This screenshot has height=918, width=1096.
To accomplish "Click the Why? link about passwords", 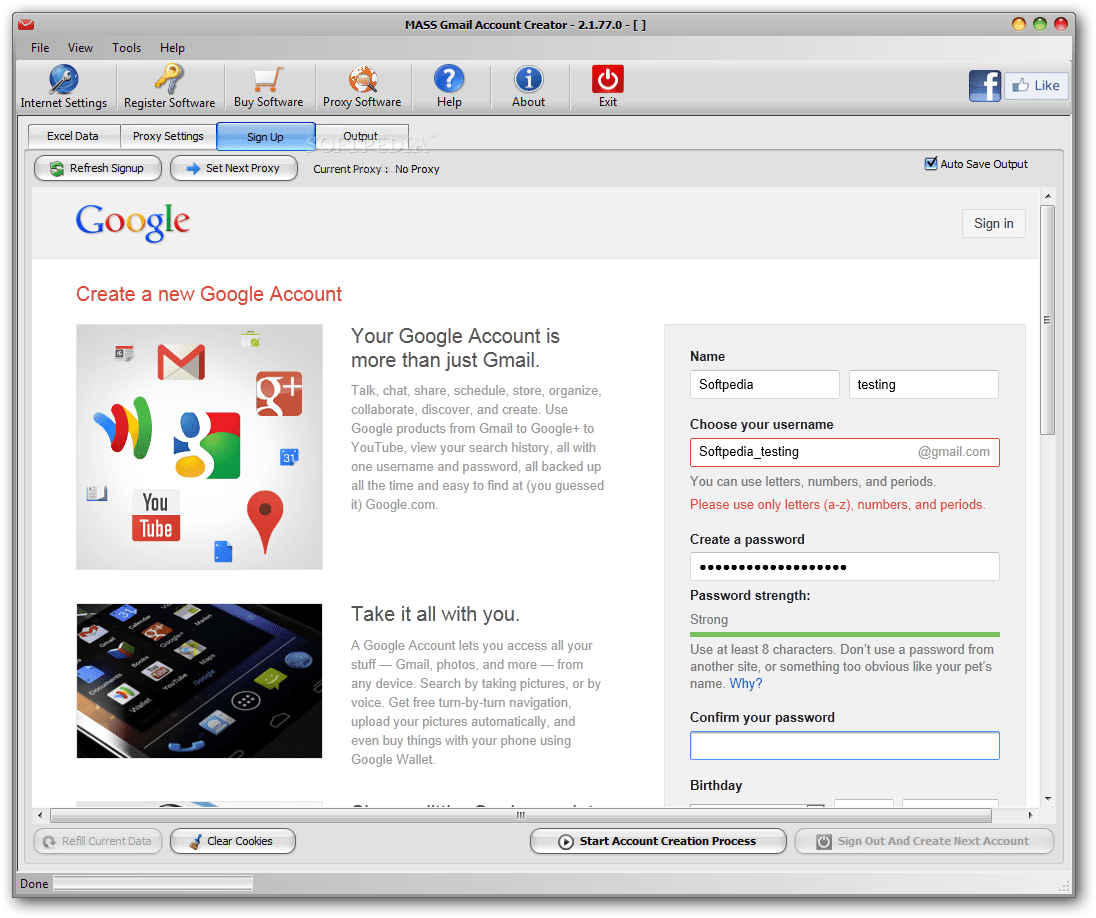I will [745, 683].
